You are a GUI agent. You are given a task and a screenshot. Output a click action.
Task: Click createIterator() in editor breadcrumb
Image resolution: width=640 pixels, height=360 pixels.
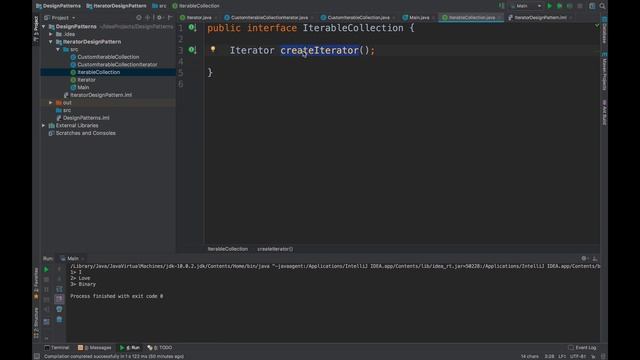pos(275,249)
